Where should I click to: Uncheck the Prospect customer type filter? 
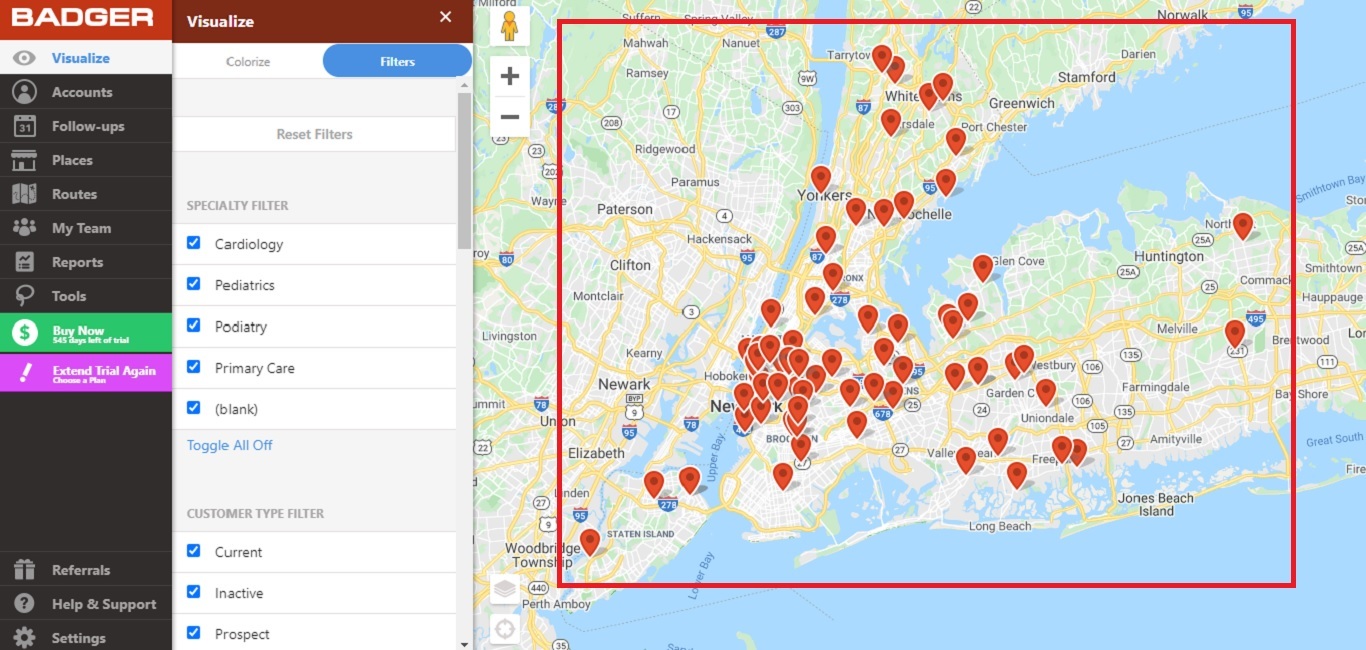[193, 633]
